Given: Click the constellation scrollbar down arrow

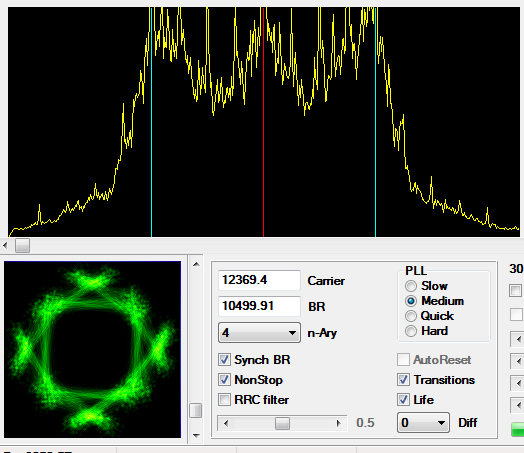Looking at the screenshot, I should point(196,436).
